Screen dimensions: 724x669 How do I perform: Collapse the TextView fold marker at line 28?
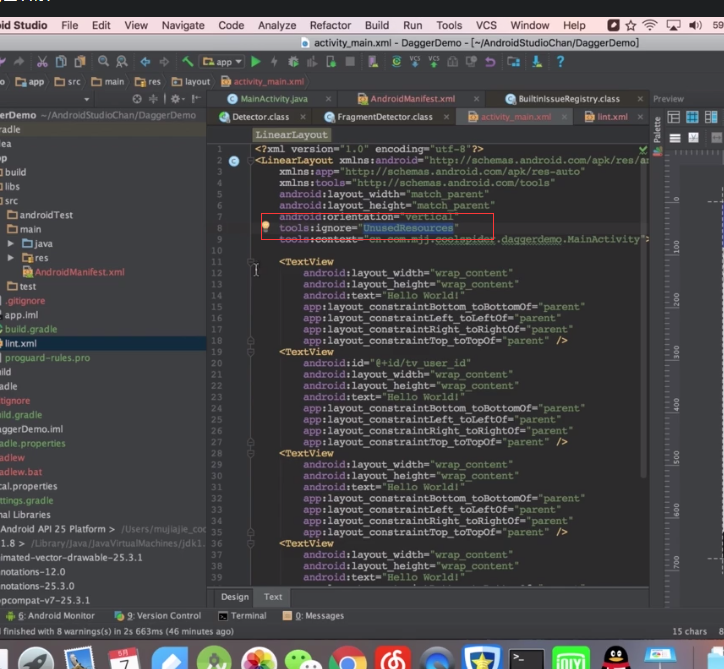click(x=251, y=453)
